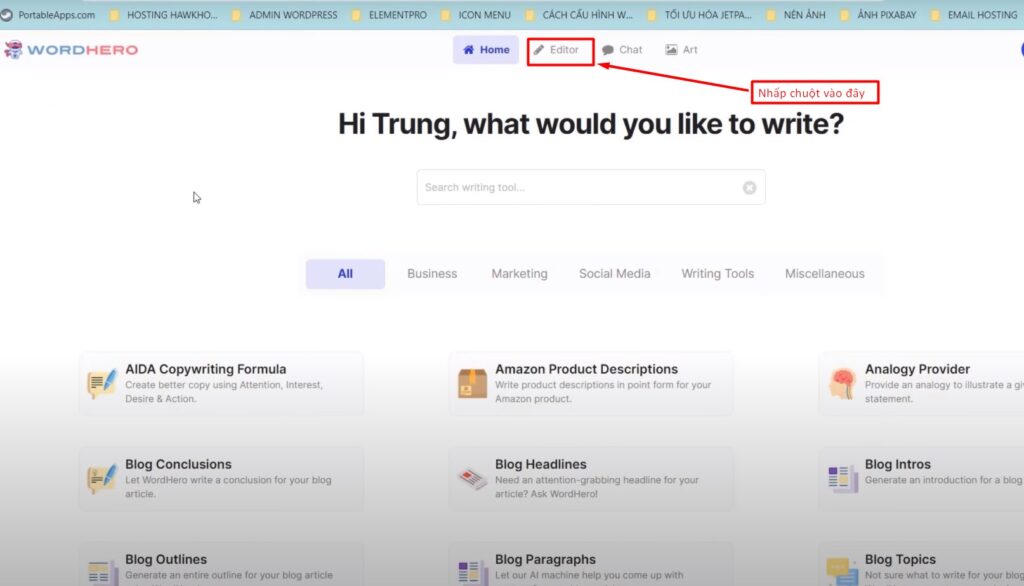Focus the Search writing tool field
This screenshot has height=586, width=1024.
pyautogui.click(x=591, y=187)
